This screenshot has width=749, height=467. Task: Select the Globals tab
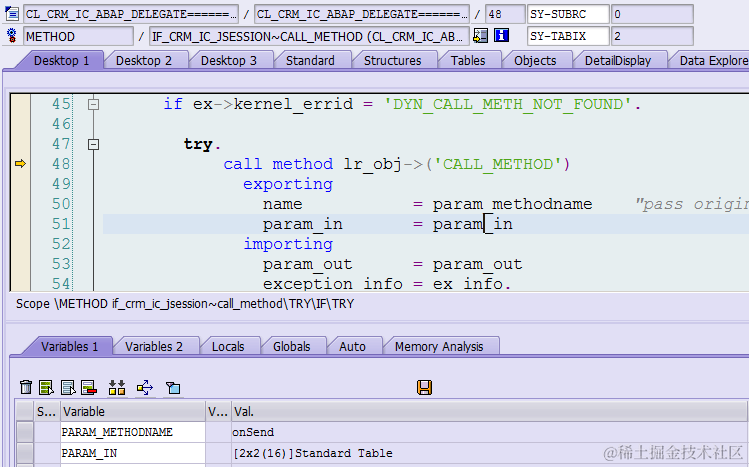click(x=291, y=347)
